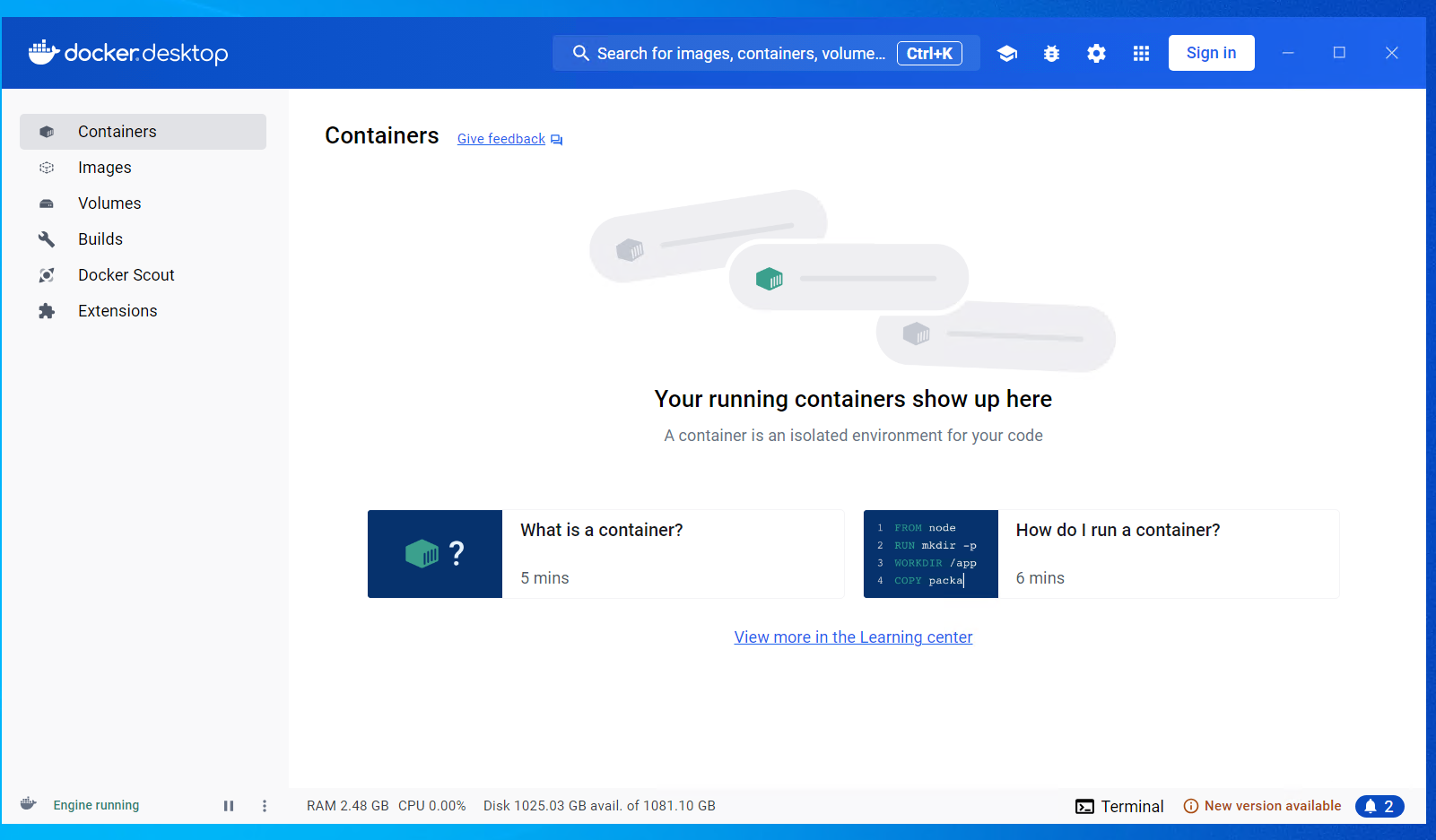Click the feedback chat icon
Image resolution: width=1436 pixels, height=840 pixels.
click(557, 140)
